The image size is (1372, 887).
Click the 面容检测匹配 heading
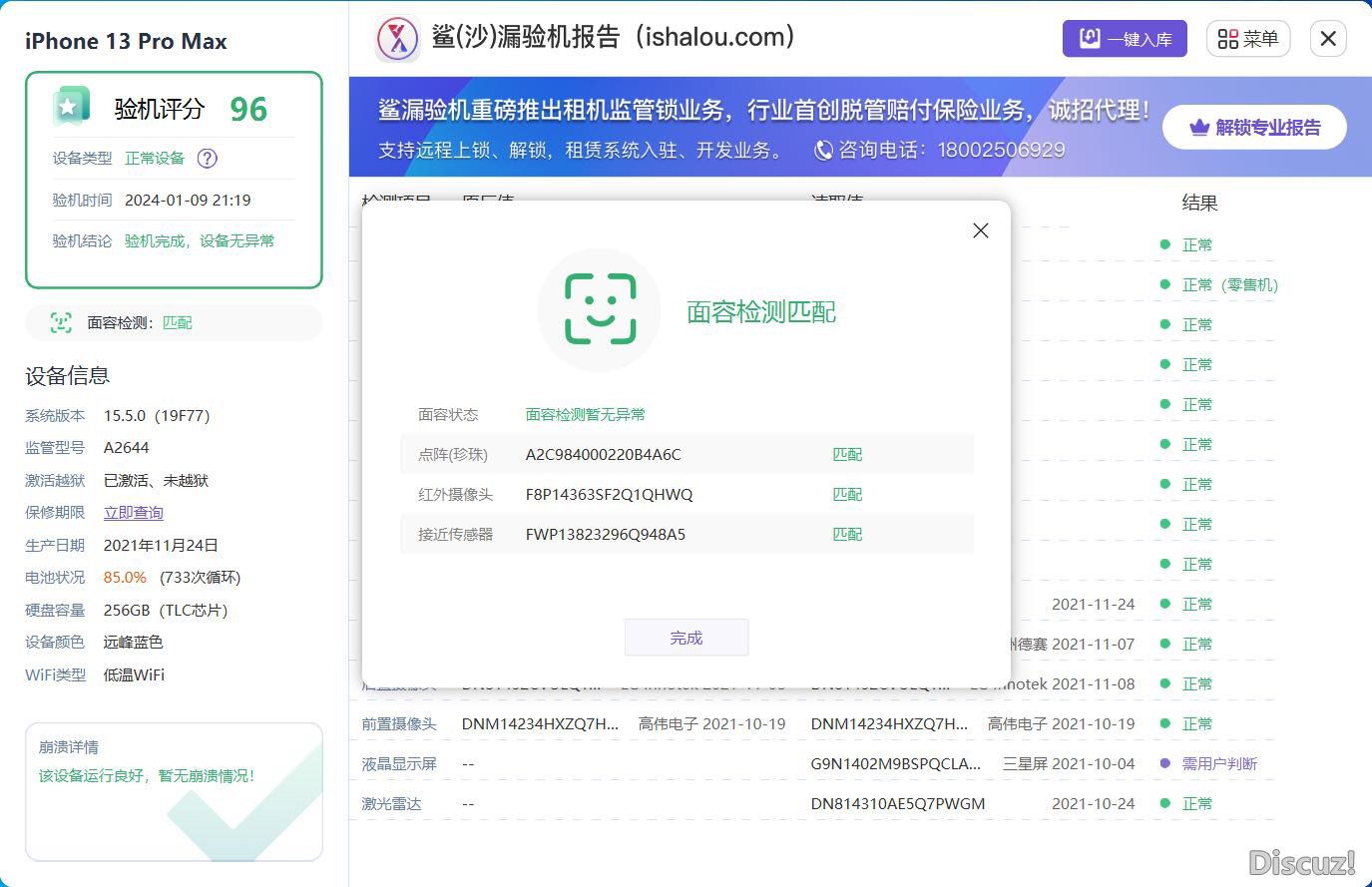pyautogui.click(x=761, y=311)
